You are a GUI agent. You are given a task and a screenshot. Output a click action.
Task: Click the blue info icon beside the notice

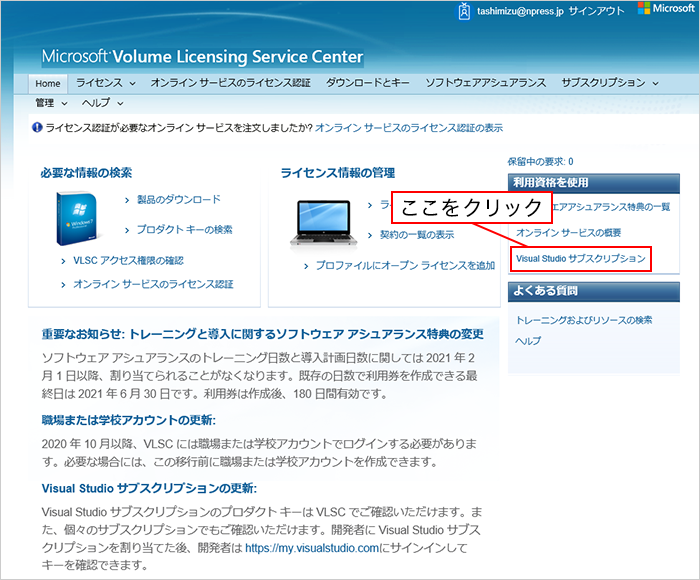tap(37, 128)
